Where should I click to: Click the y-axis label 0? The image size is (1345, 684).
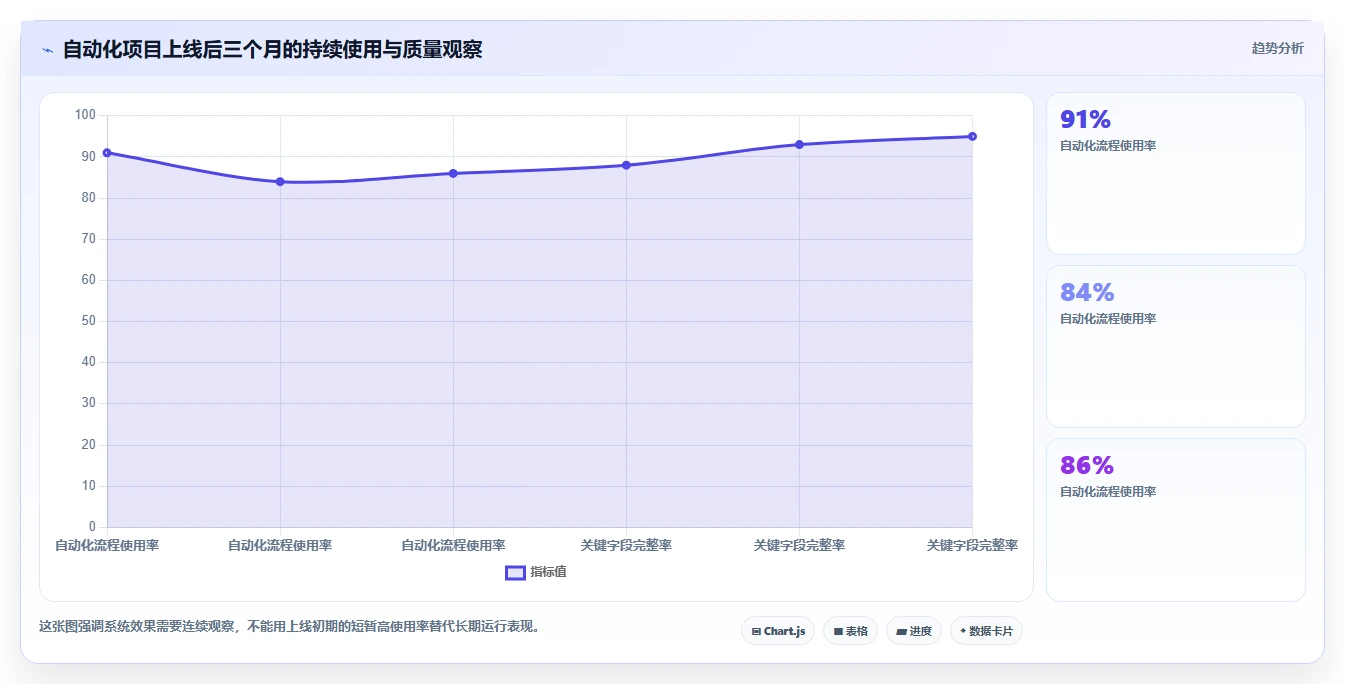tap(92, 527)
